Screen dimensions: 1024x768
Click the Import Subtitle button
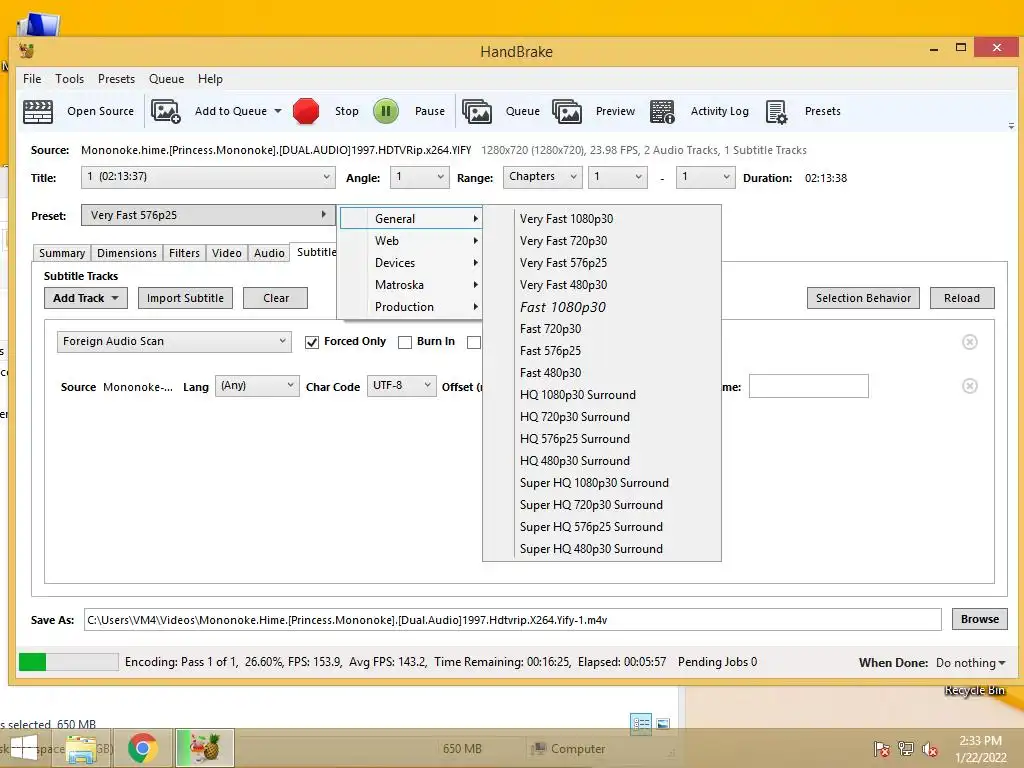185,298
